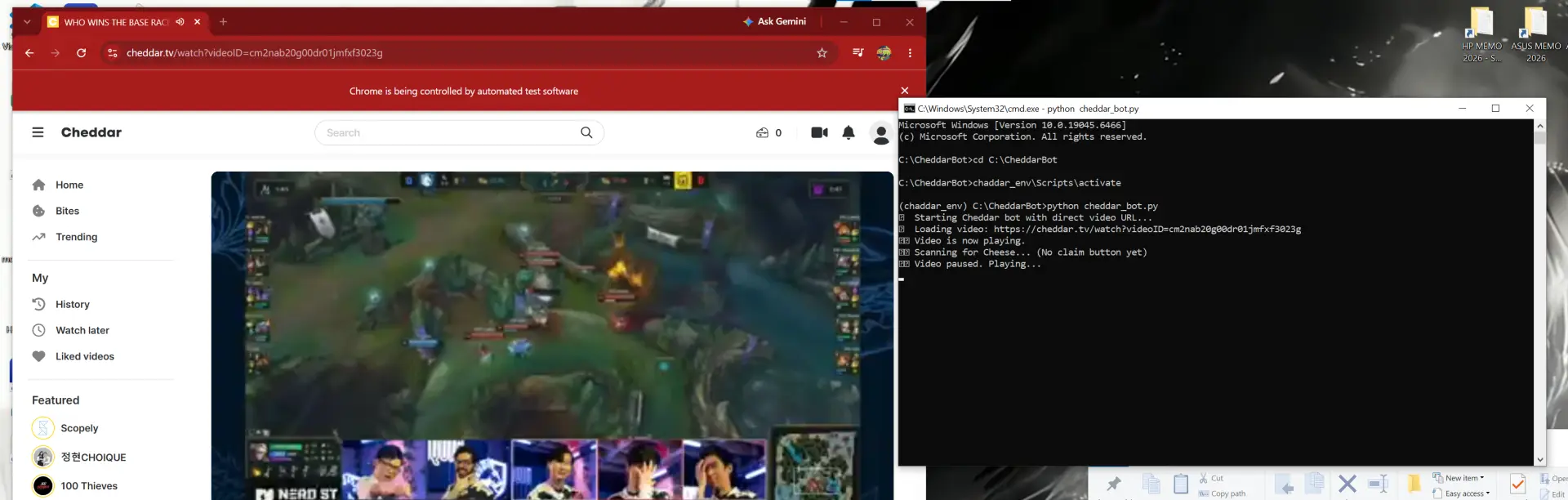Click the Explorer Paste clipboard icon
The height and width of the screenshot is (500, 1568).
pos(1181,484)
